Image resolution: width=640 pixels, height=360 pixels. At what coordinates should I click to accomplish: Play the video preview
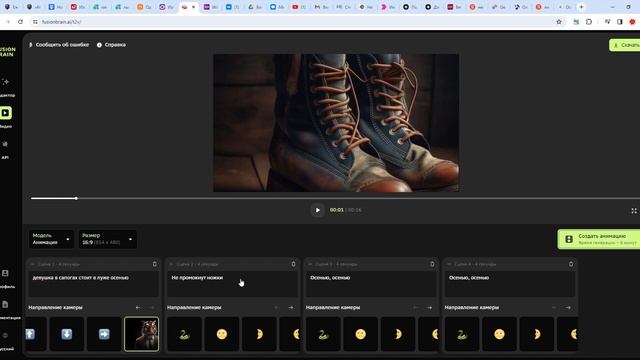[318, 210]
